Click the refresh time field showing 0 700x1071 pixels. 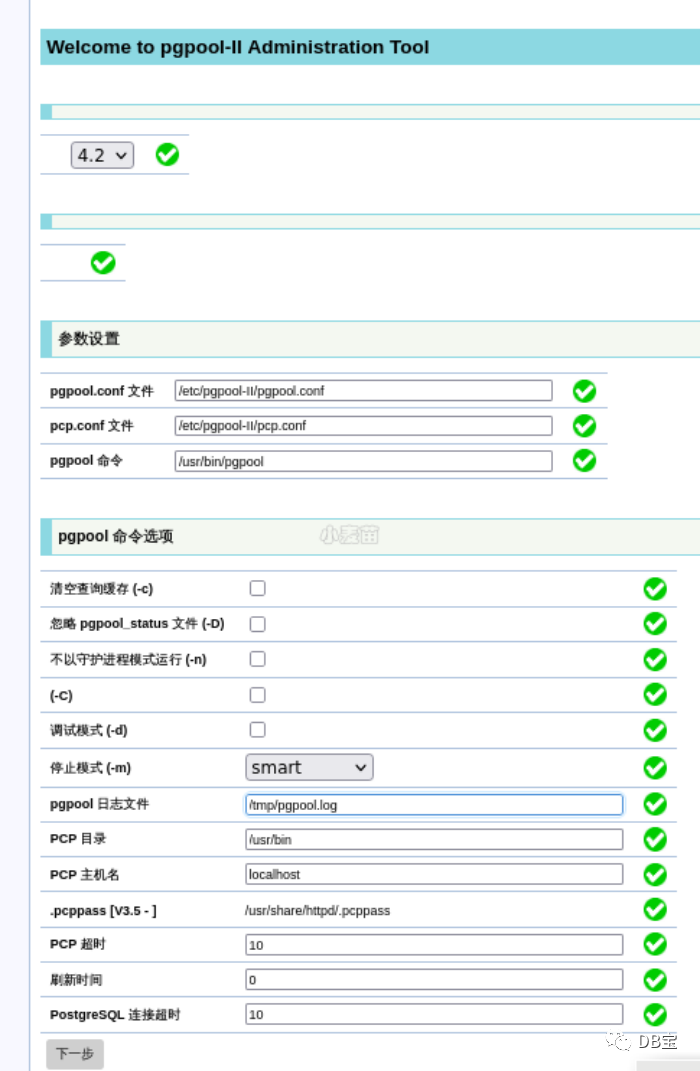click(434, 979)
